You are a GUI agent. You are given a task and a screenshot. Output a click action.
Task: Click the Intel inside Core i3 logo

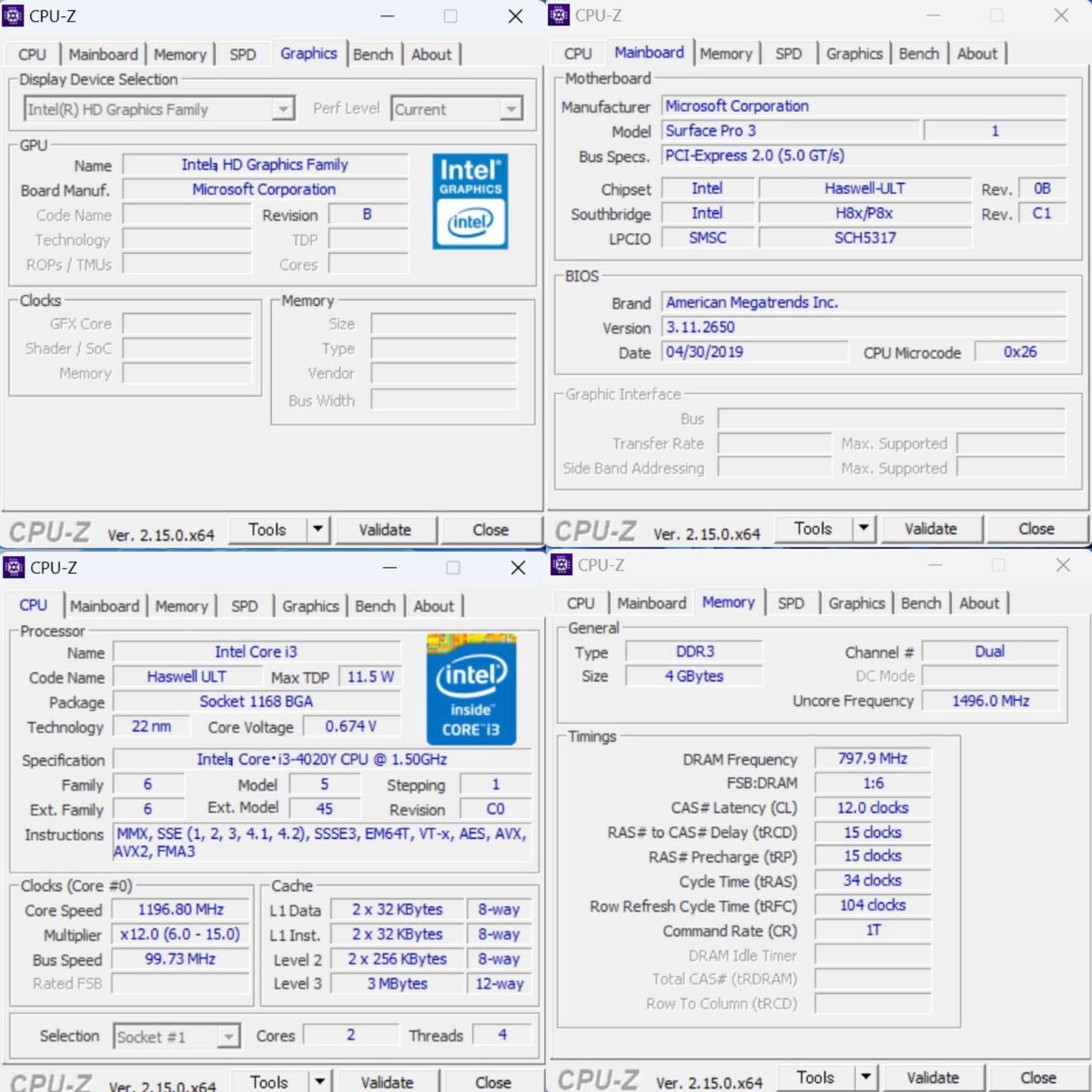click(x=471, y=689)
